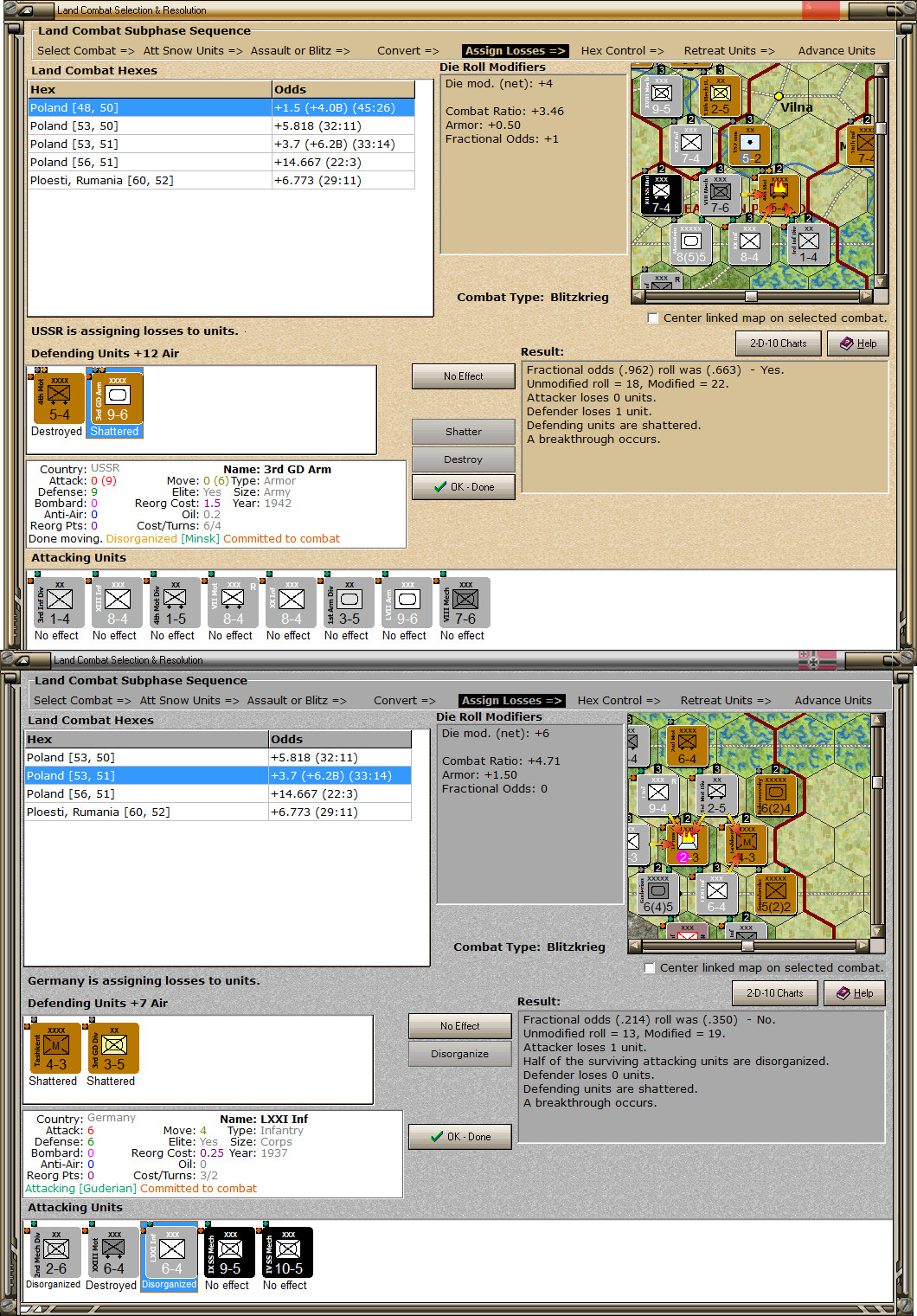This screenshot has height=1316, width=917.
Task: Select shattered 3rd GD Arm 9-6 defender
Action: 116,399
